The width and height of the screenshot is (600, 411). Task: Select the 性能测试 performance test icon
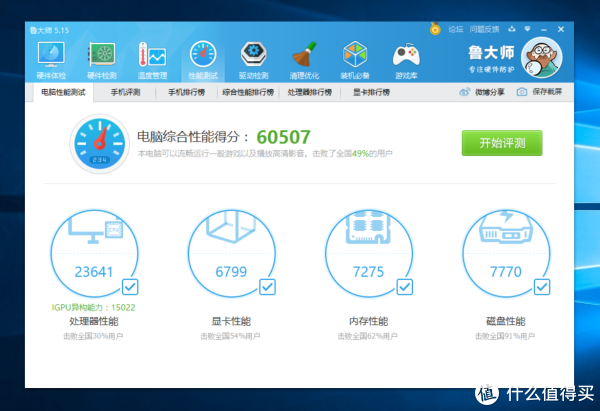pyautogui.click(x=203, y=60)
